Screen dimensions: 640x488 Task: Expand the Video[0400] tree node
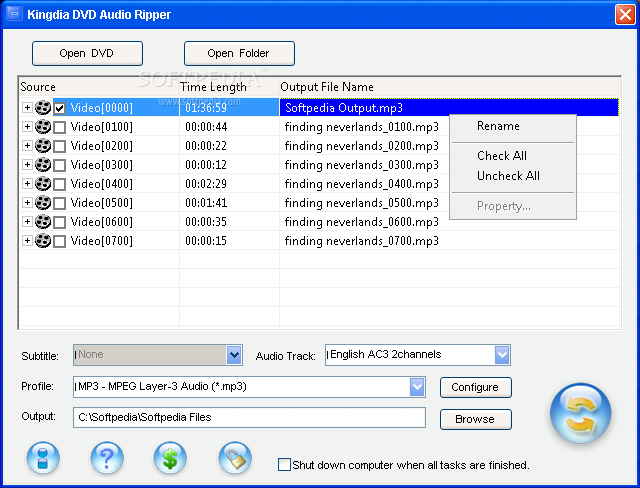[27, 183]
